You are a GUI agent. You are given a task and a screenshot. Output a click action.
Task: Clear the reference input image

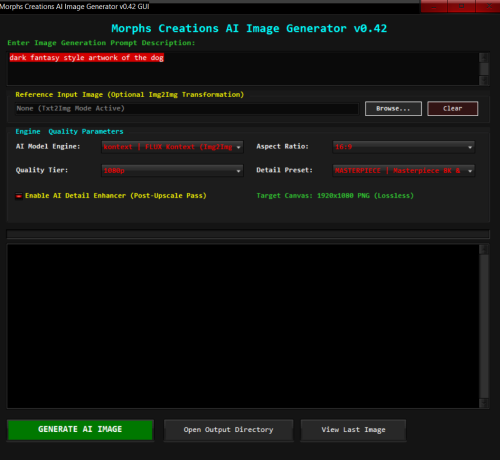click(453, 109)
